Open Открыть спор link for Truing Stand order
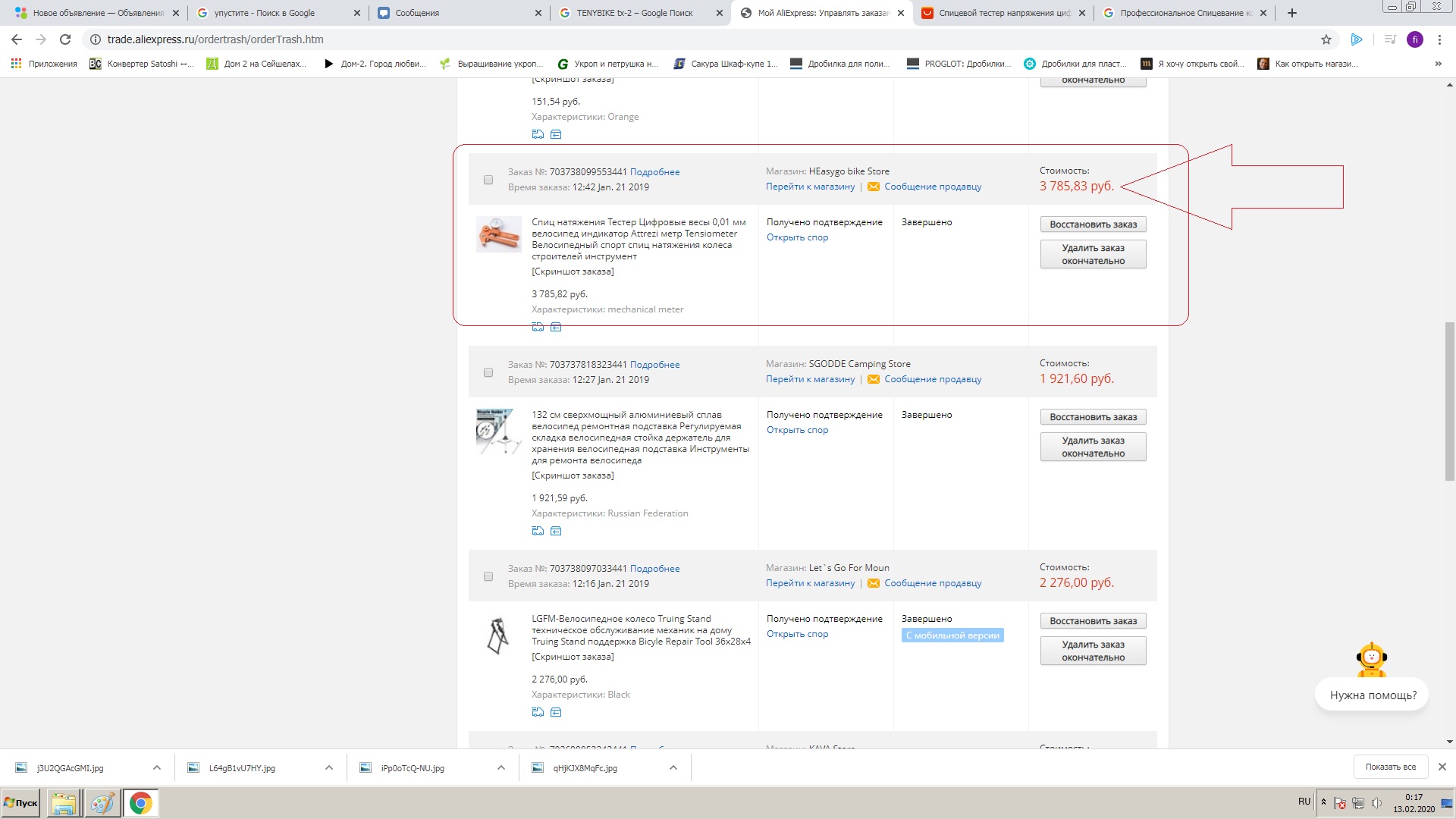Screen dimensions: 1456x819 (x=797, y=634)
